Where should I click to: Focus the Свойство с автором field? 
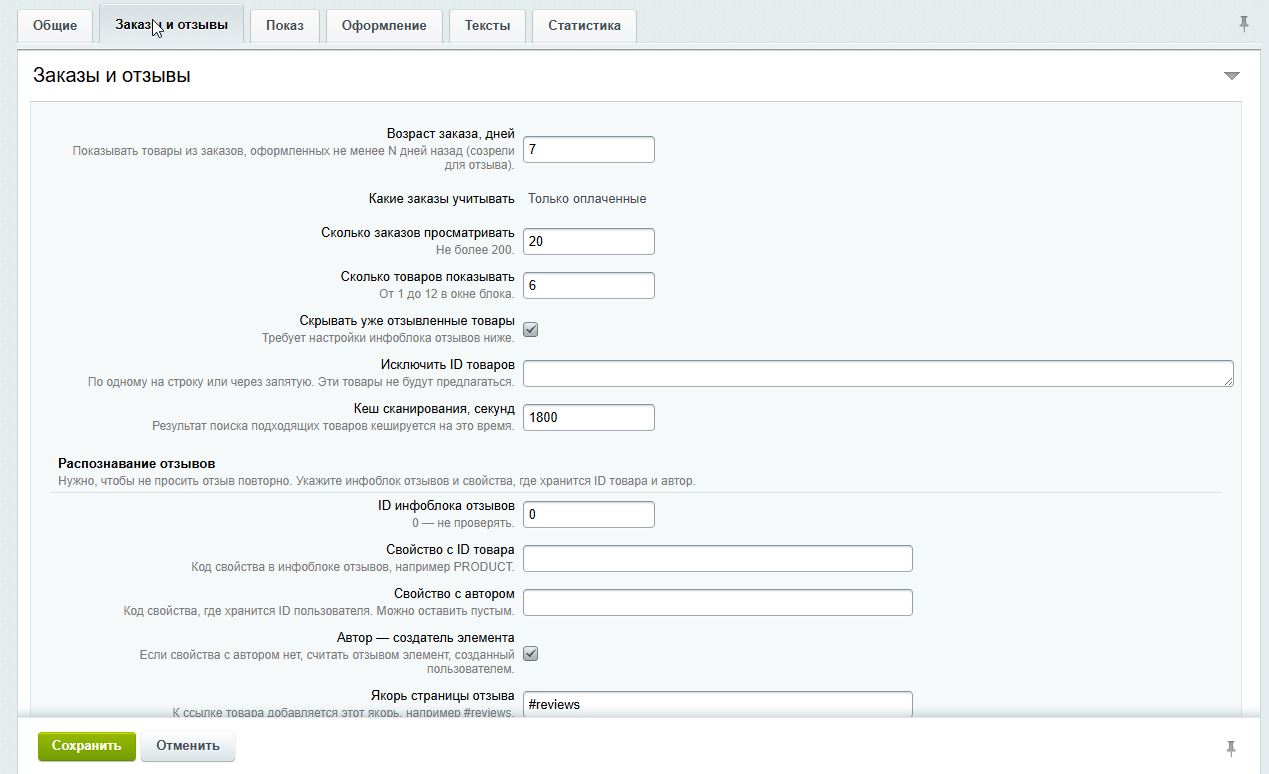click(x=718, y=602)
